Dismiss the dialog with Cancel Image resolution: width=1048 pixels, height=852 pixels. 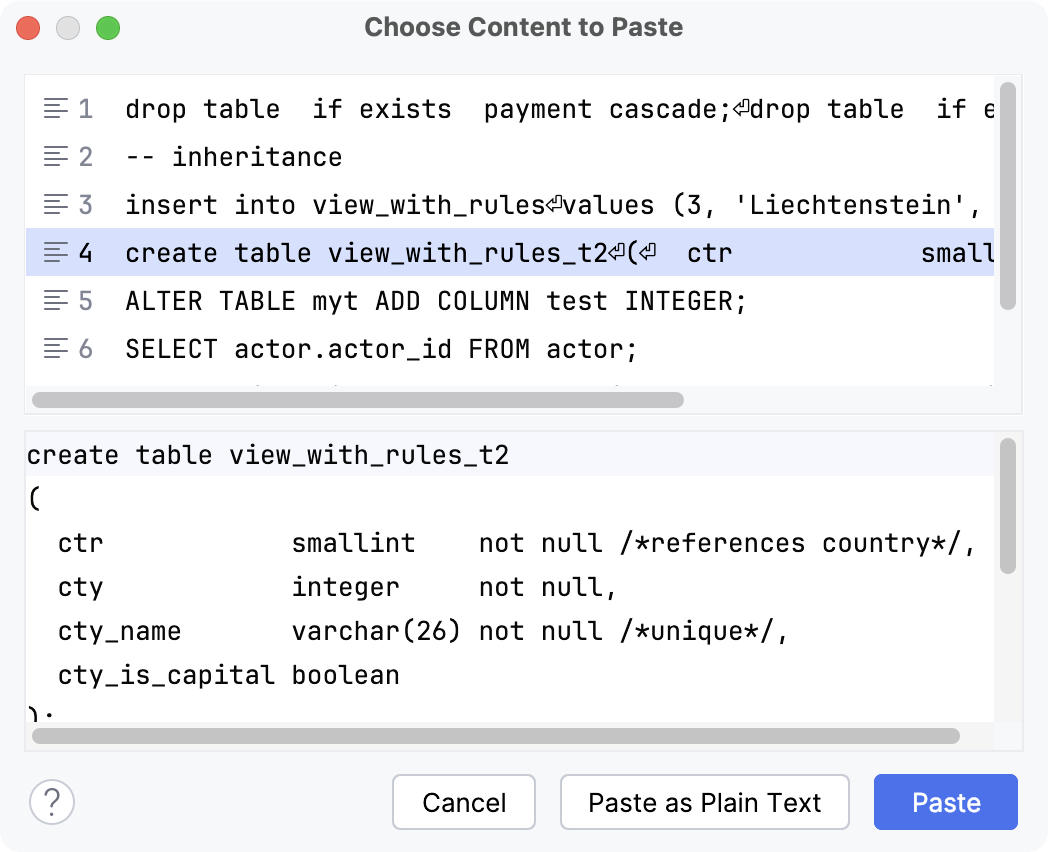(x=463, y=802)
